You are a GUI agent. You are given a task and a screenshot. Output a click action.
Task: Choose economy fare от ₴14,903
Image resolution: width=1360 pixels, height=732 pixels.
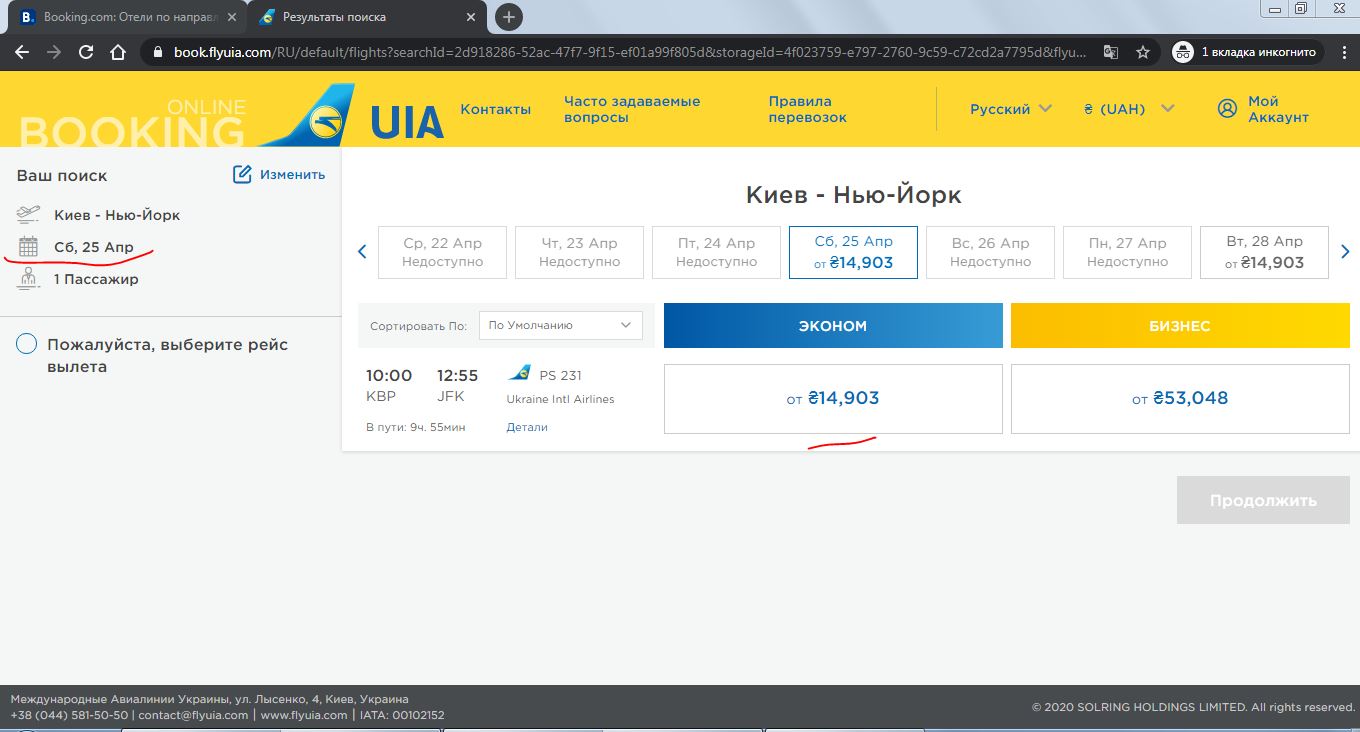point(832,398)
